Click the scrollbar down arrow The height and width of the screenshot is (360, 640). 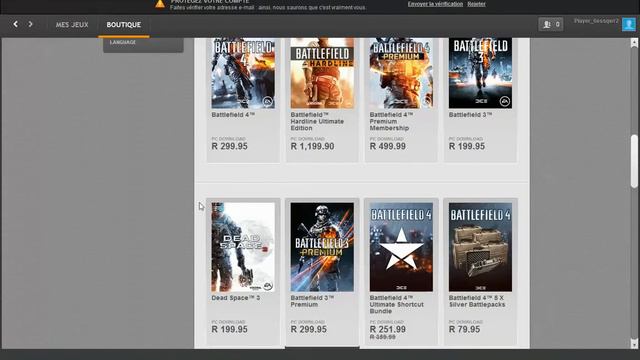click(x=634, y=344)
